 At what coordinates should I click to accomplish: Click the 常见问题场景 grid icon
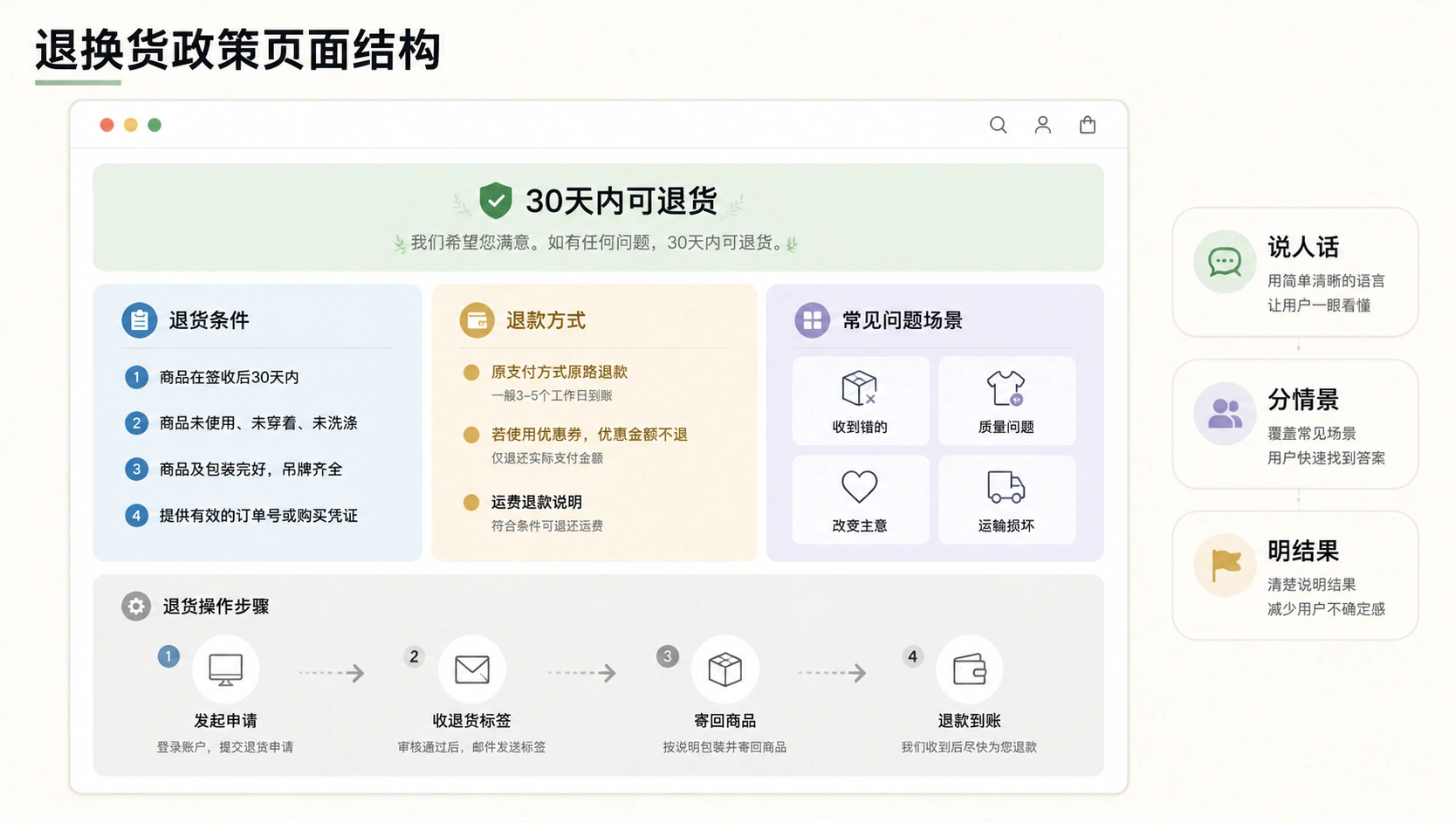pyautogui.click(x=812, y=320)
